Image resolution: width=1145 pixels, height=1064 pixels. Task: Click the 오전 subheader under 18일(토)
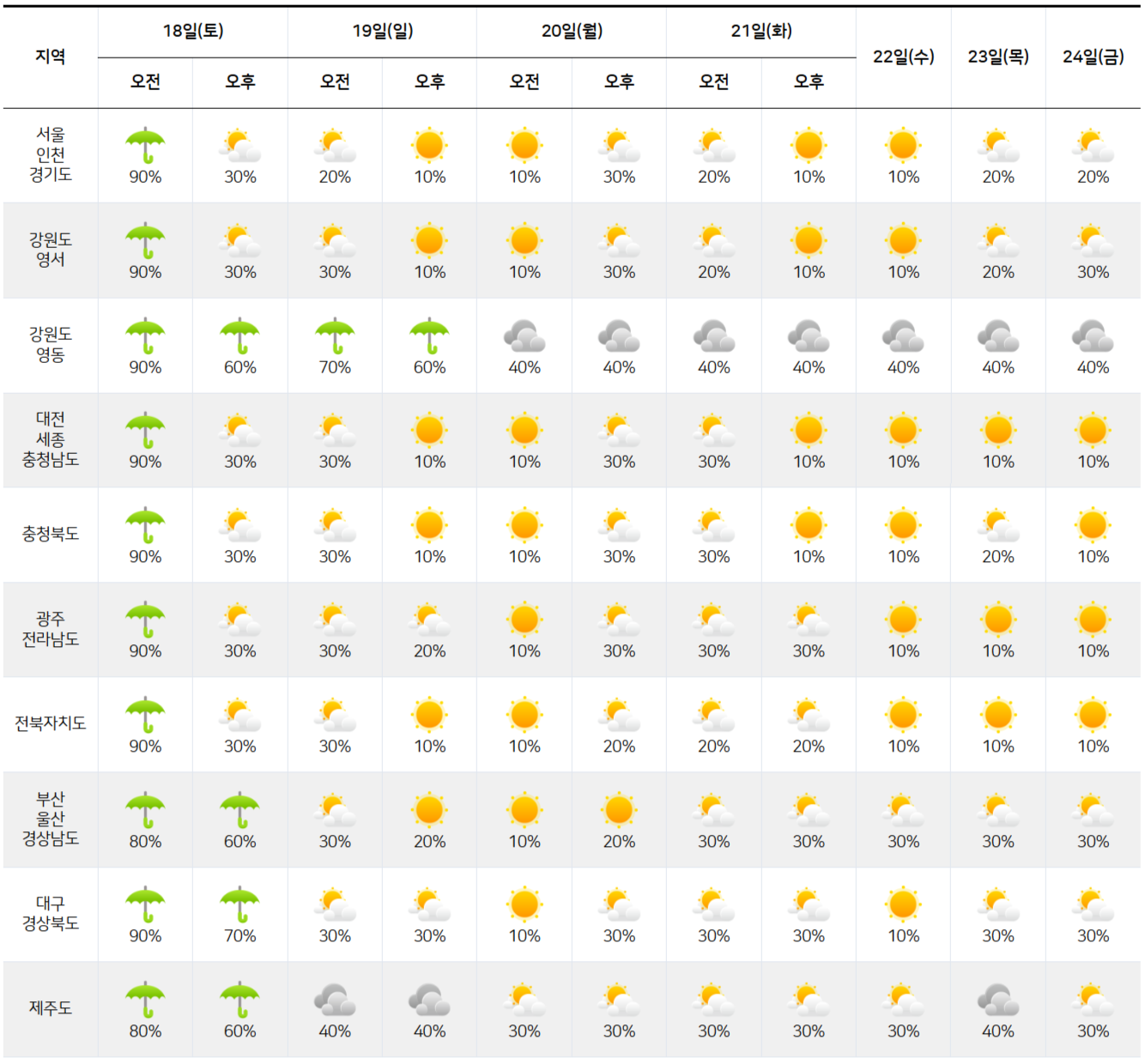coord(145,82)
